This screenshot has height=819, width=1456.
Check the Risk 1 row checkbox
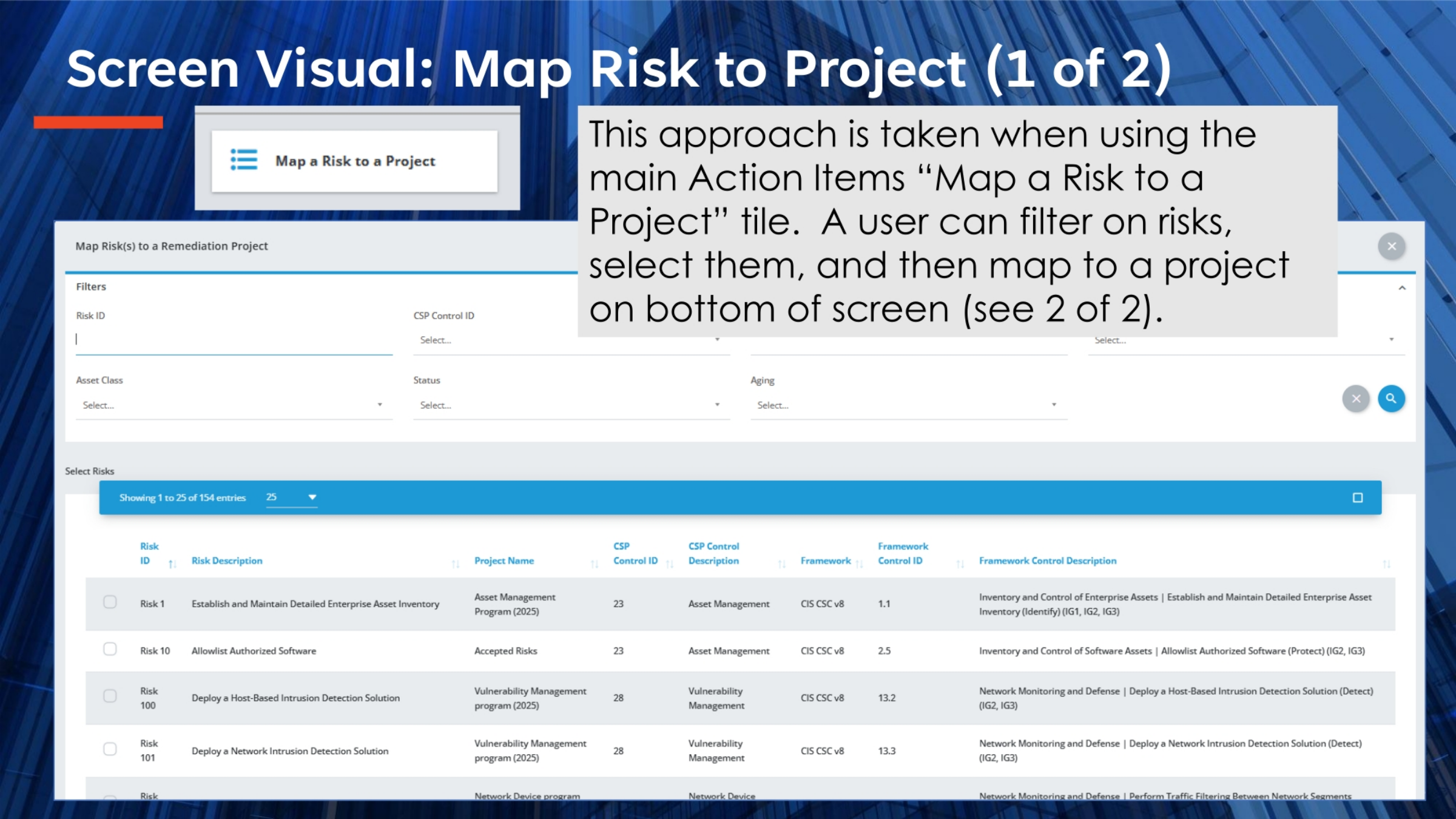pyautogui.click(x=110, y=602)
